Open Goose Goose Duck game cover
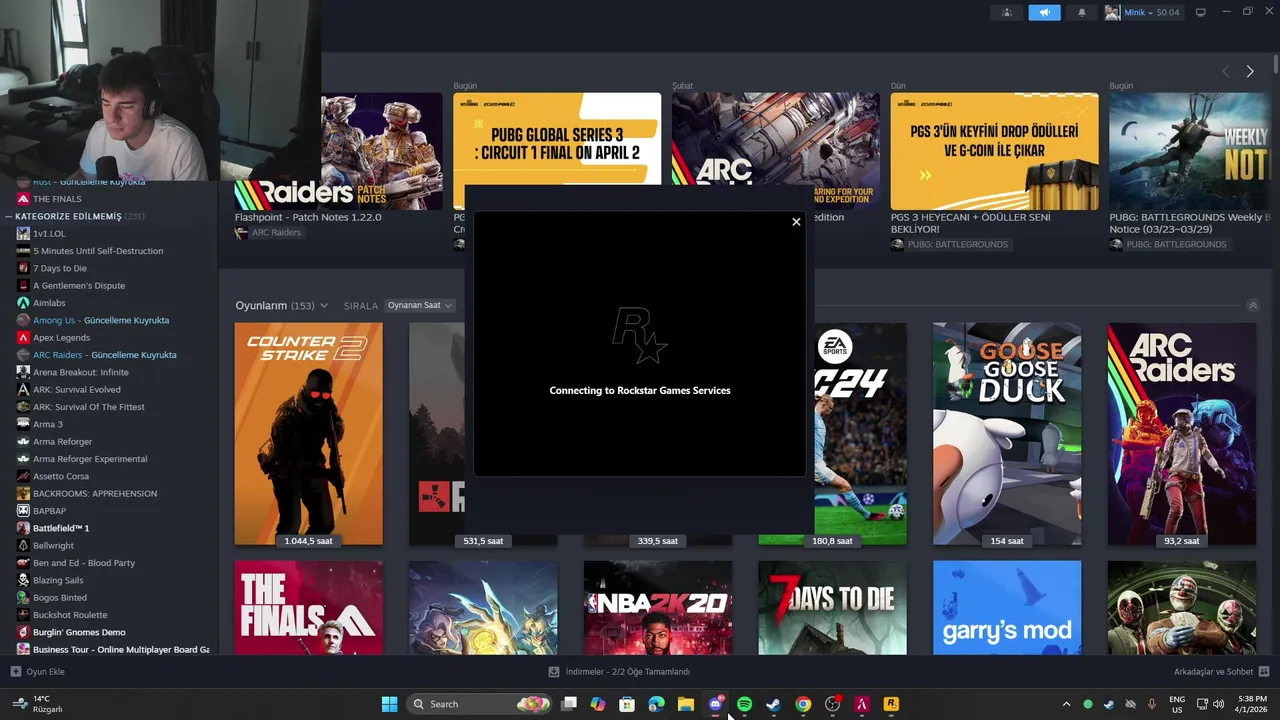 pyautogui.click(x=1007, y=434)
